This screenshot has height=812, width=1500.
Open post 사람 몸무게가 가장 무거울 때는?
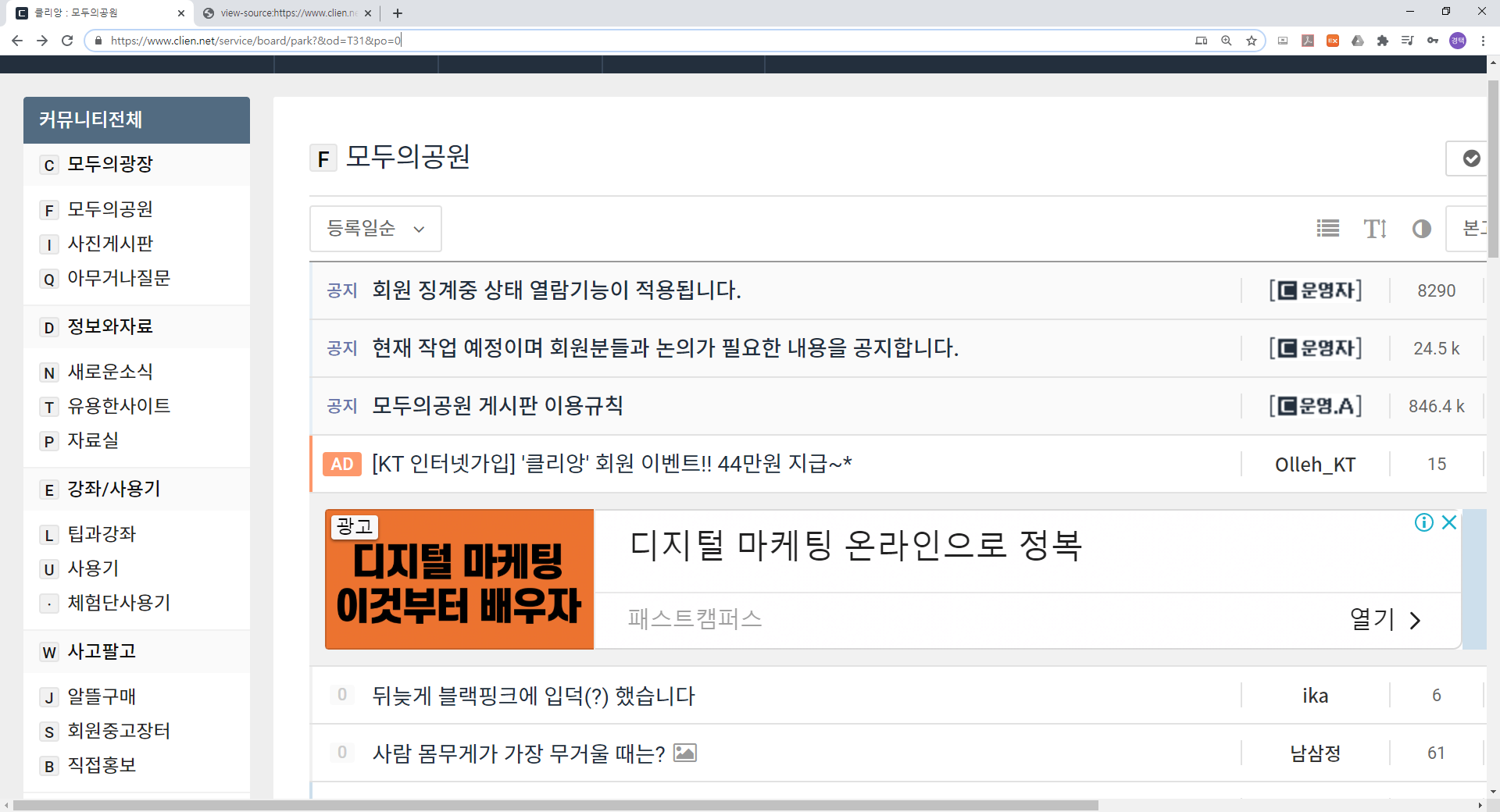coord(519,753)
